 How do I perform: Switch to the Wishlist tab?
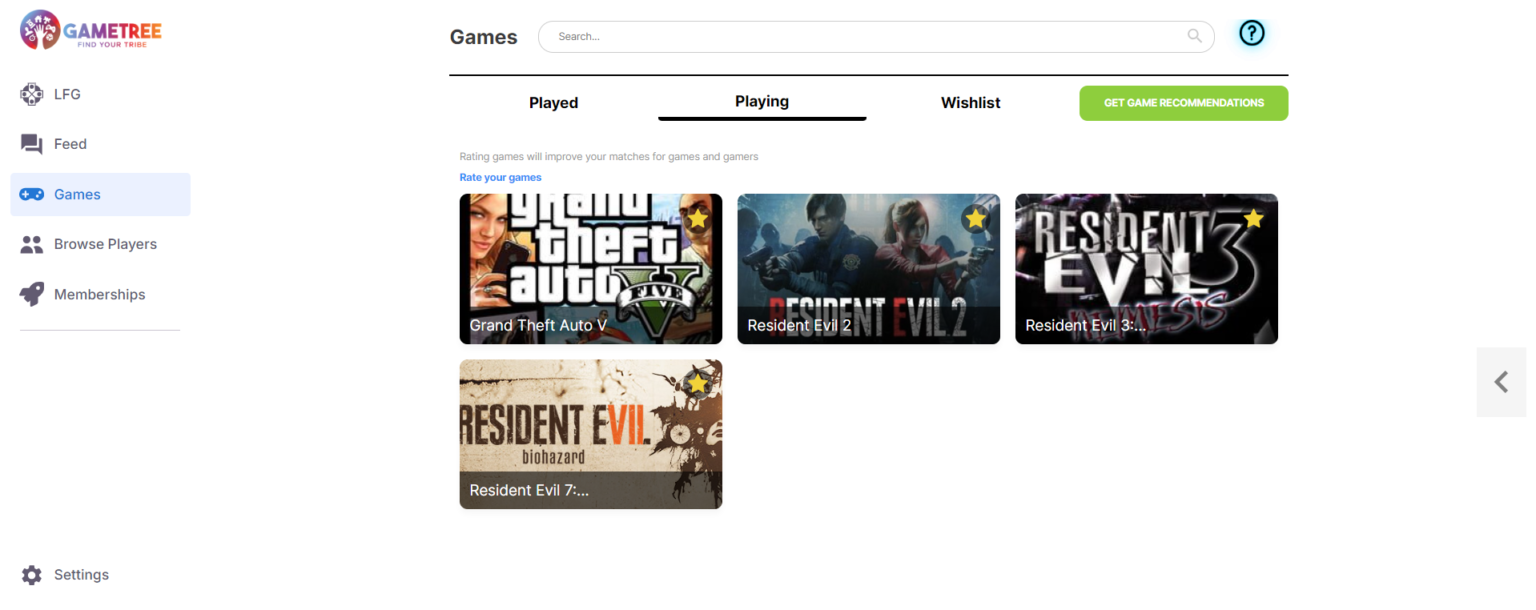(x=970, y=102)
